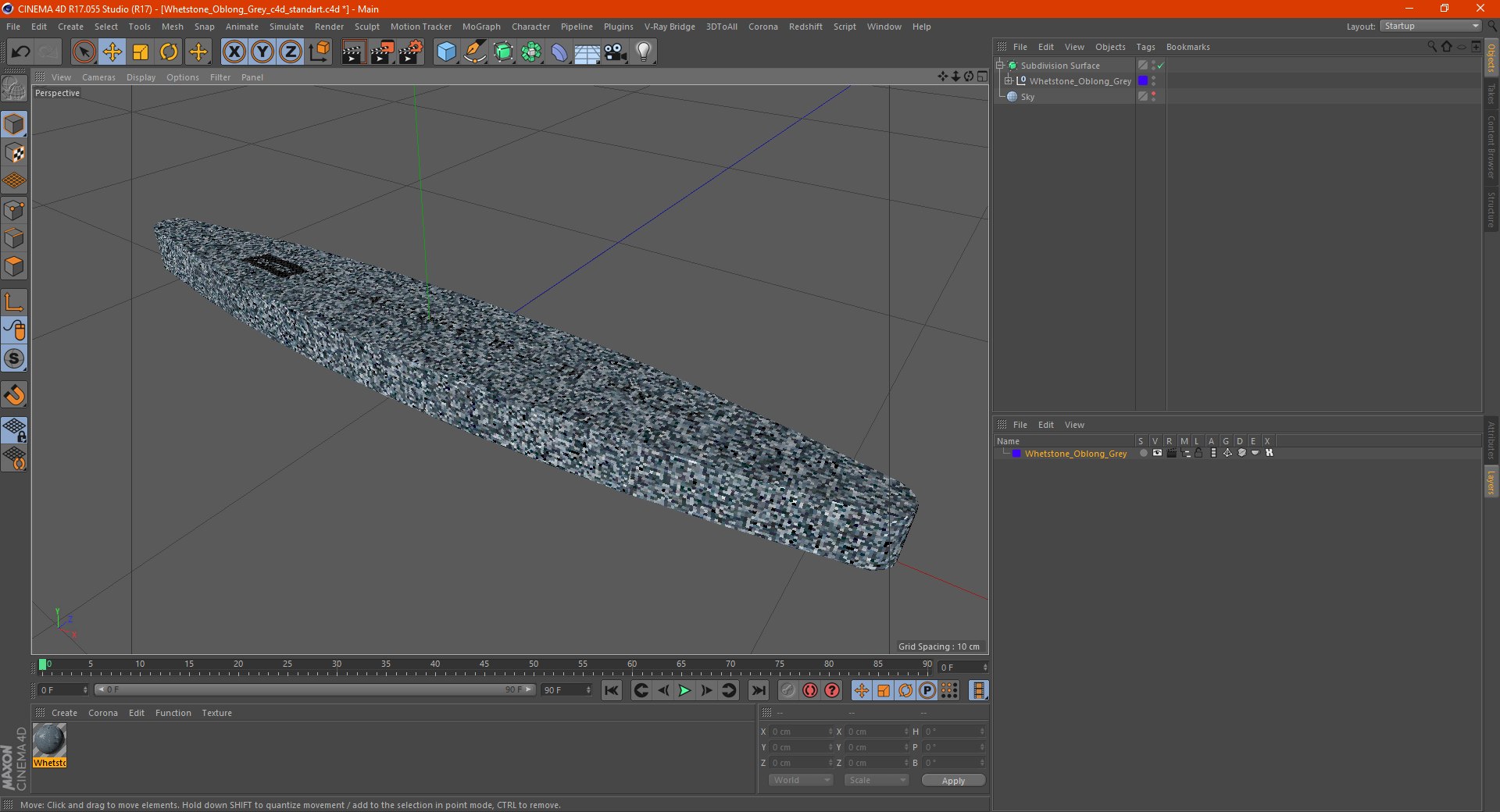Activate the Scale tool
Screen dimensions: 1500x812
141,52
